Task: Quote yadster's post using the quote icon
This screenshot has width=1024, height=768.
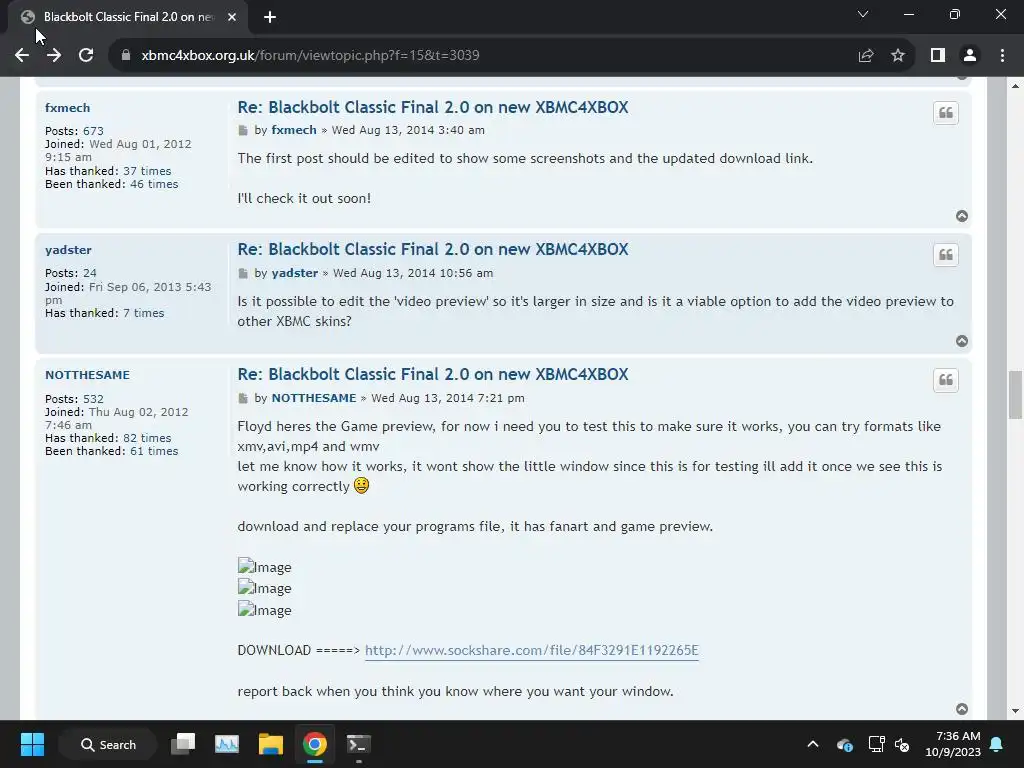Action: pyautogui.click(x=945, y=255)
